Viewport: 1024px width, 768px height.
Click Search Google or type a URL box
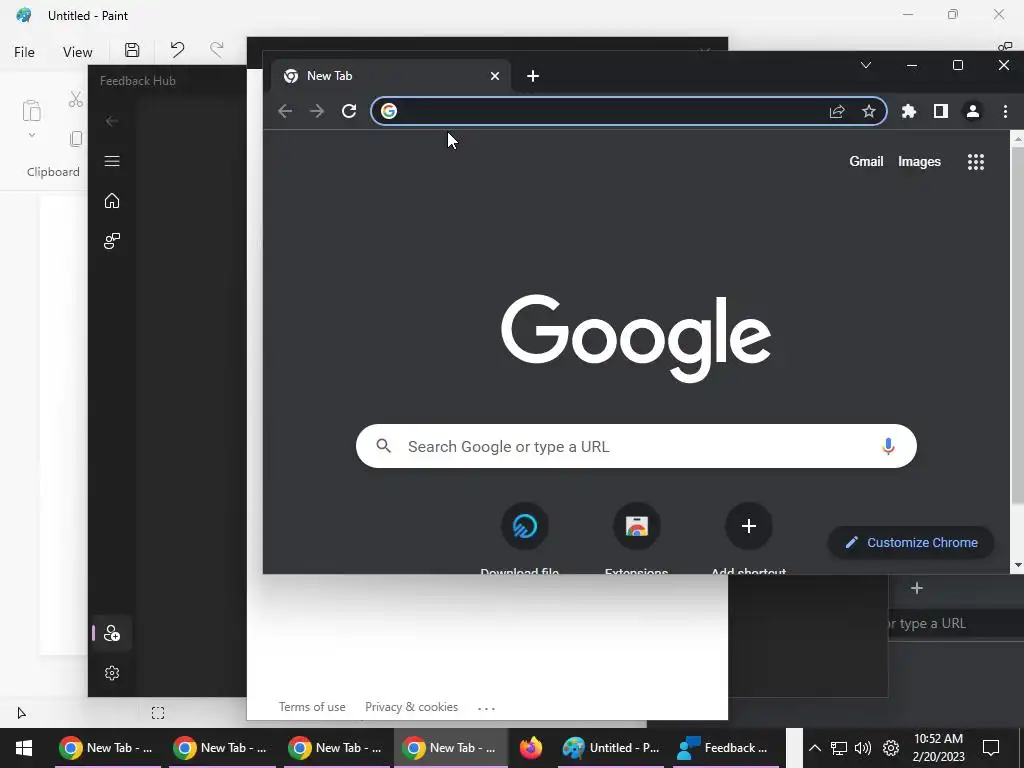[x=636, y=446]
